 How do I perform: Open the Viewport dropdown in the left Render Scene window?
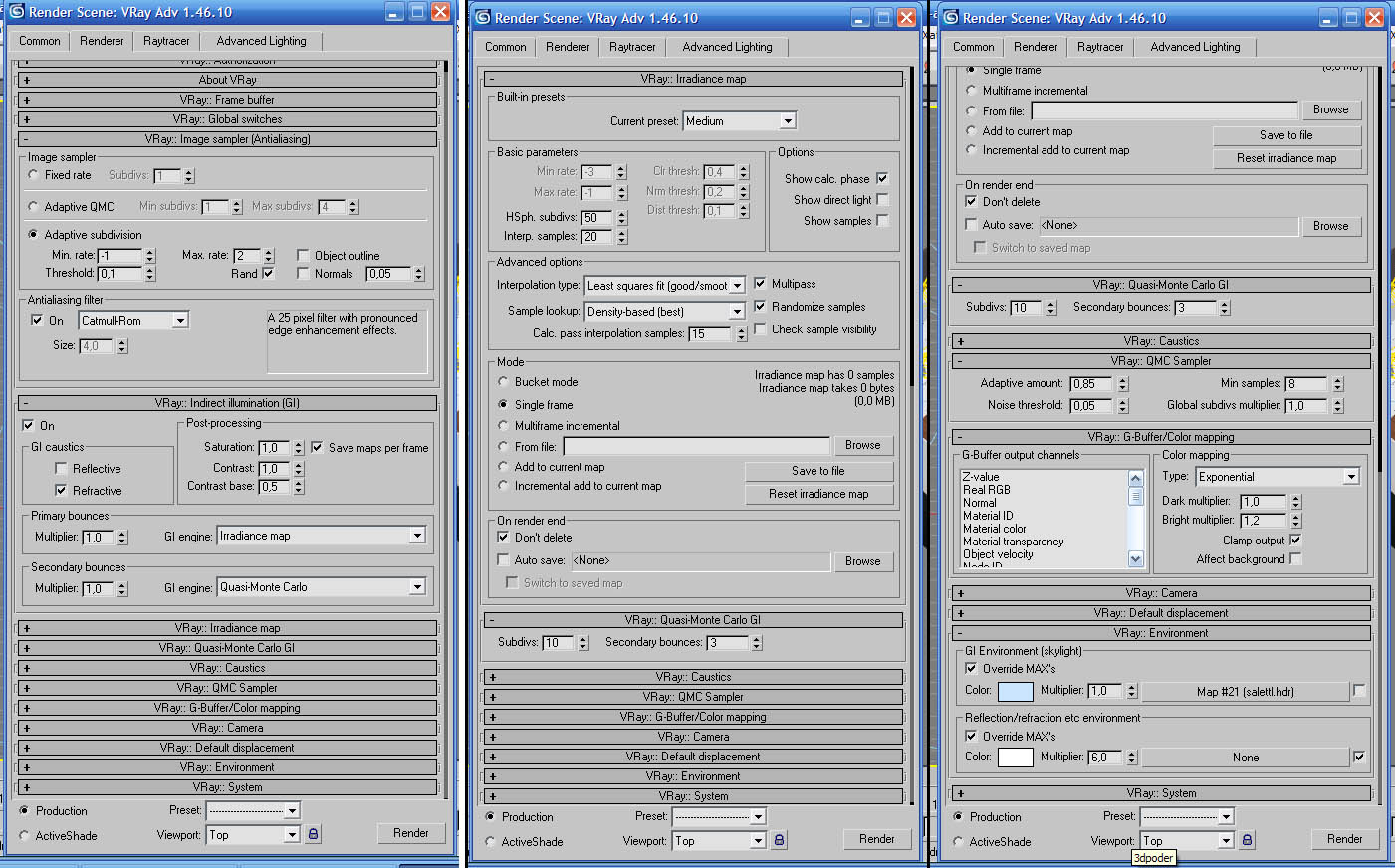(x=292, y=835)
